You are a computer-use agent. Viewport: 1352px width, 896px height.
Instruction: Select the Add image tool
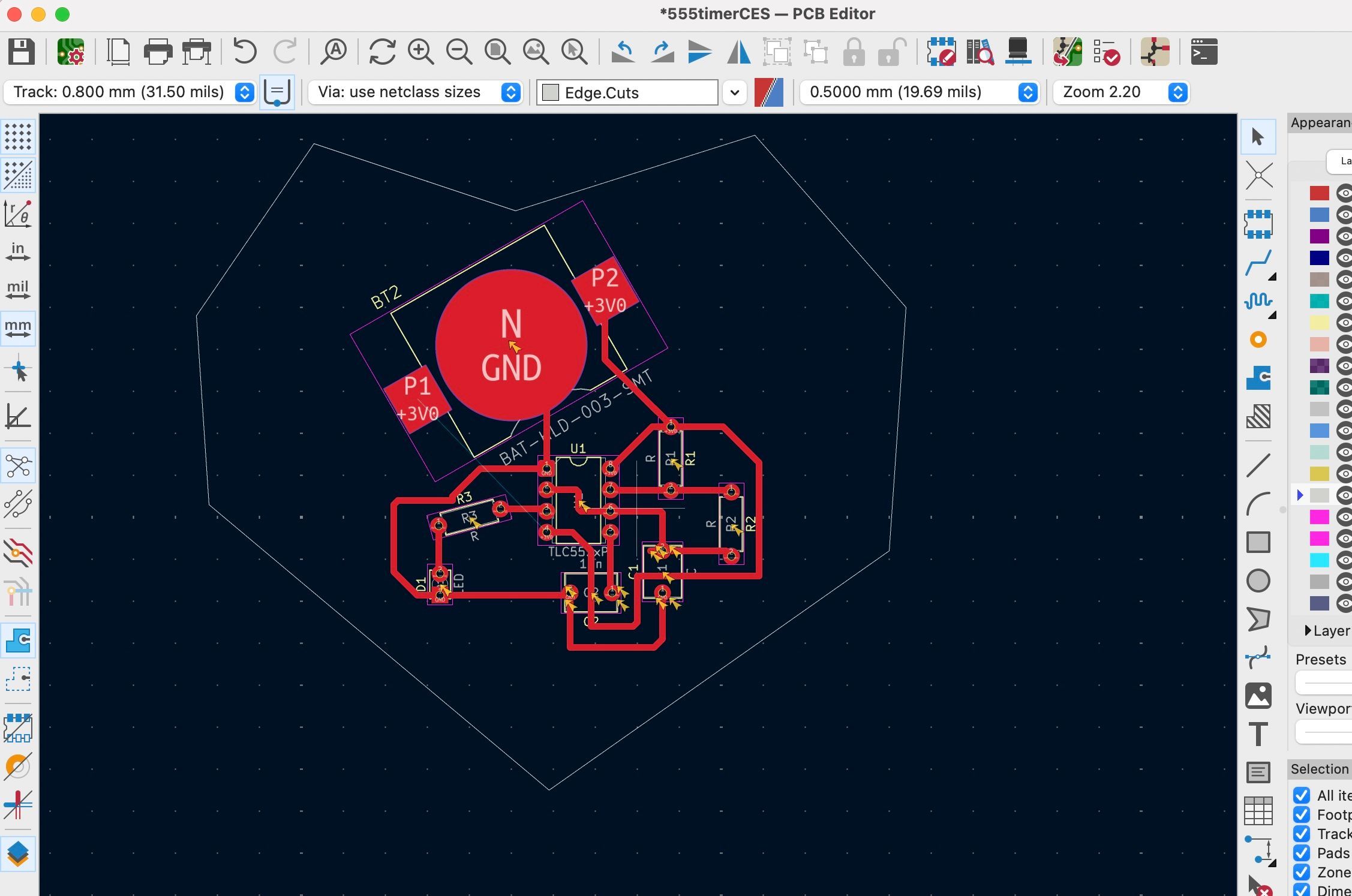click(x=1258, y=696)
